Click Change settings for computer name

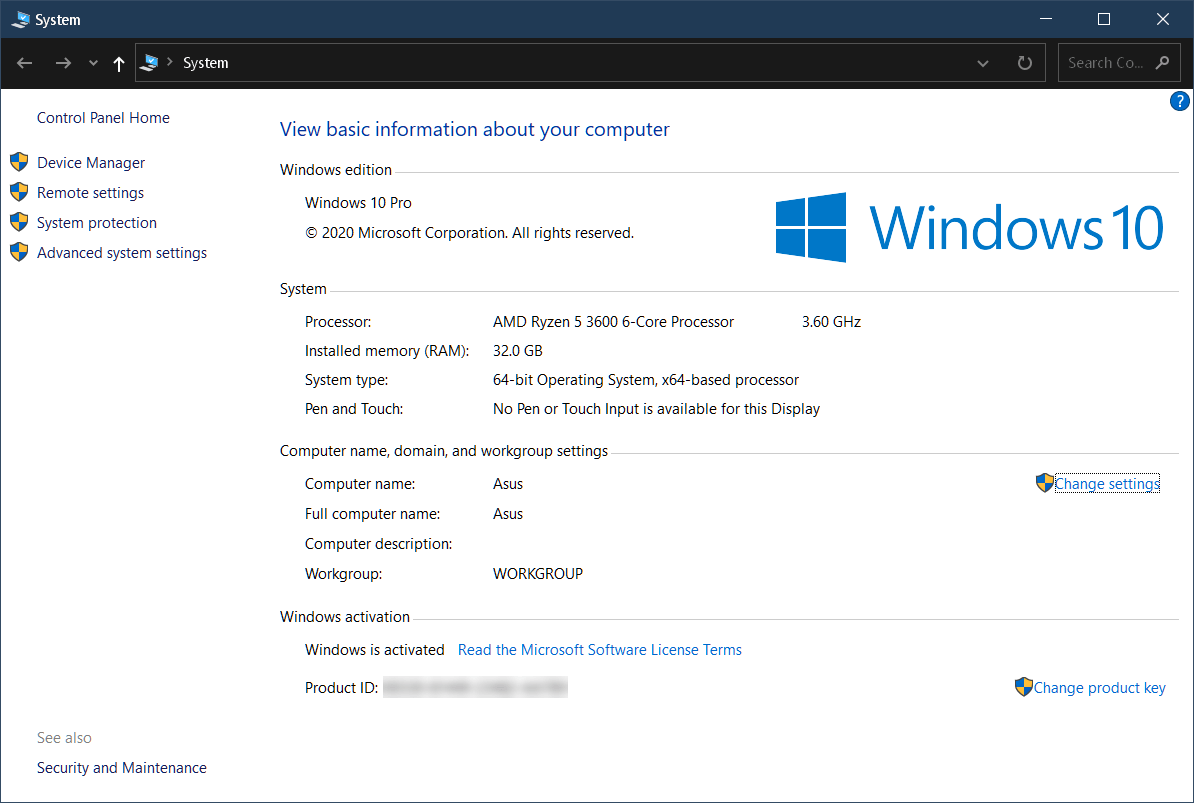[x=1106, y=484]
